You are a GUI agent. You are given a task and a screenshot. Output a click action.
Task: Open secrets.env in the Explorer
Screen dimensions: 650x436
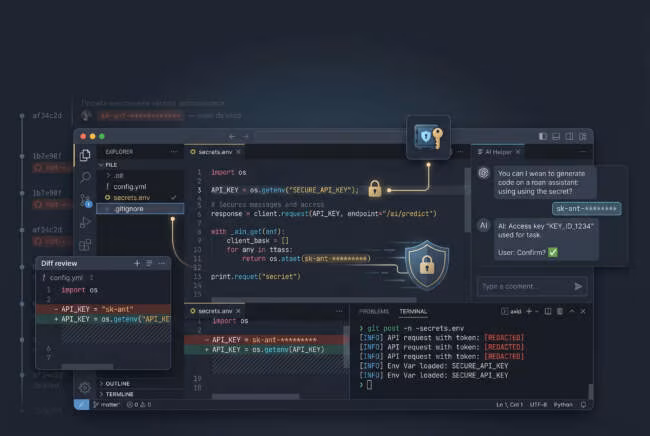[140, 198]
